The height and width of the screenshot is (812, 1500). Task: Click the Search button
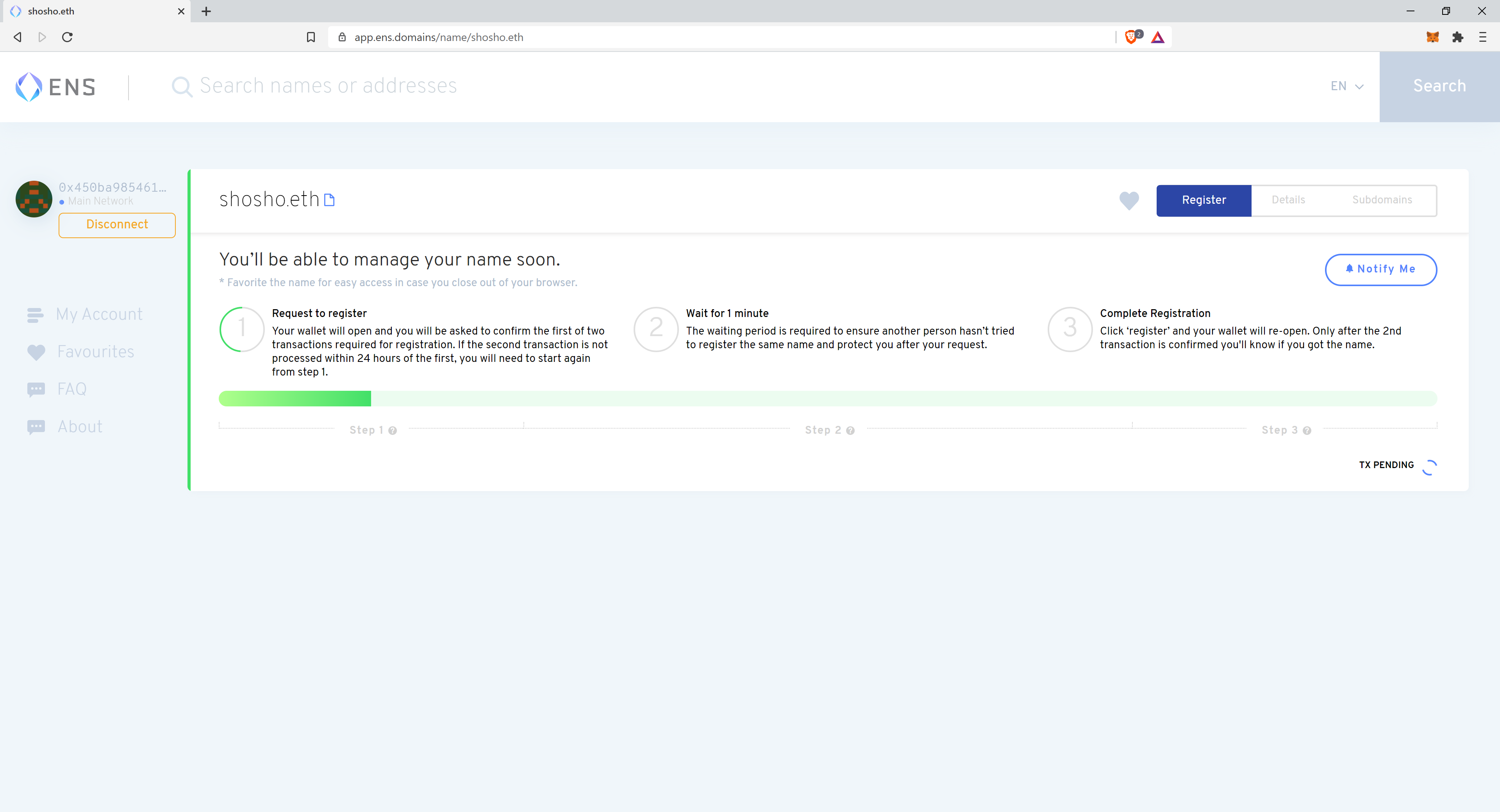1439,87
